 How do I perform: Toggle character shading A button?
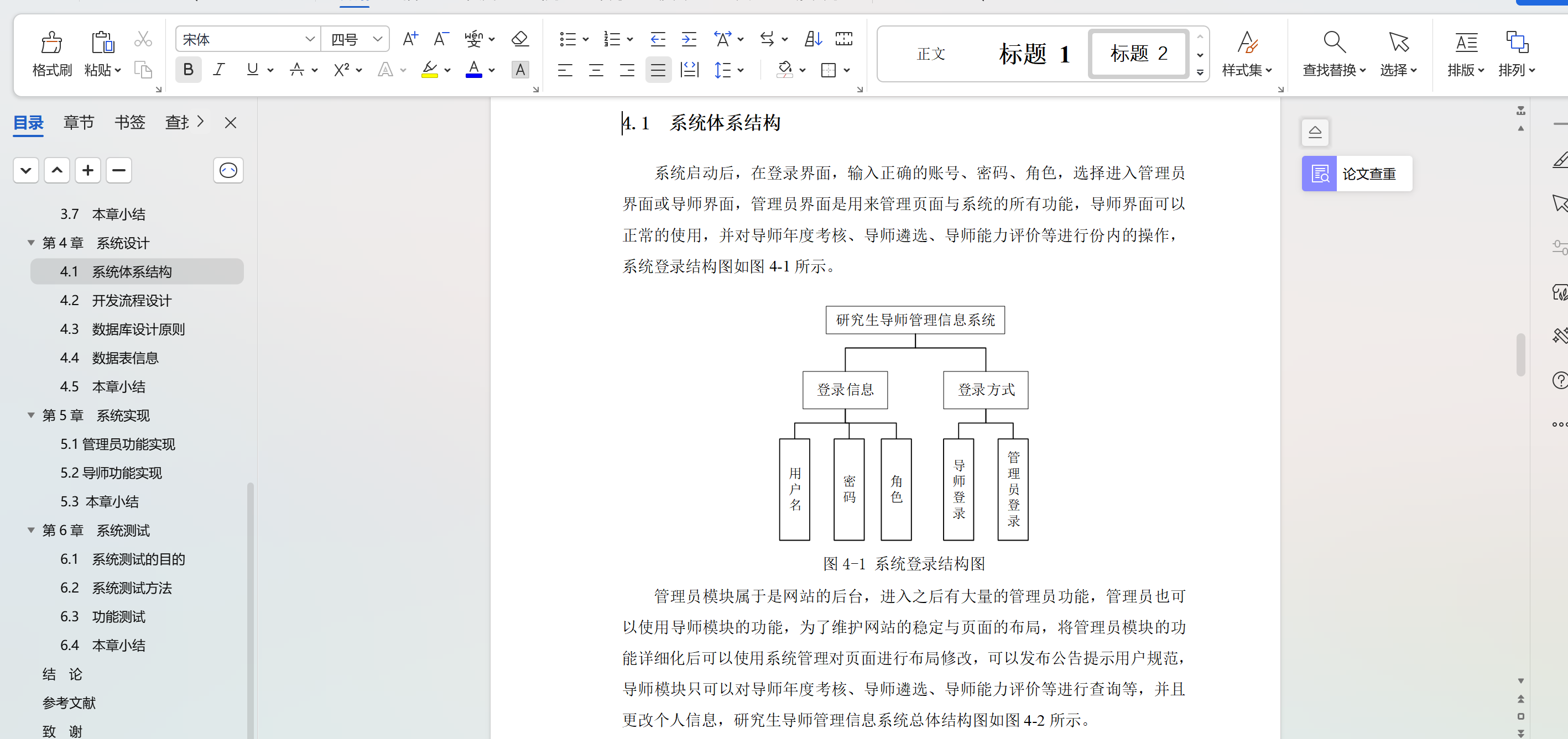pyautogui.click(x=520, y=70)
